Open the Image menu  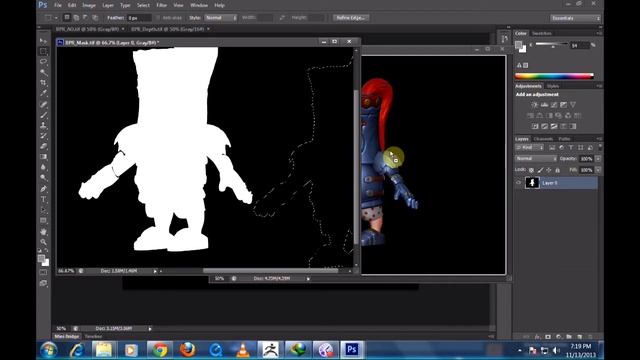(89, 5)
